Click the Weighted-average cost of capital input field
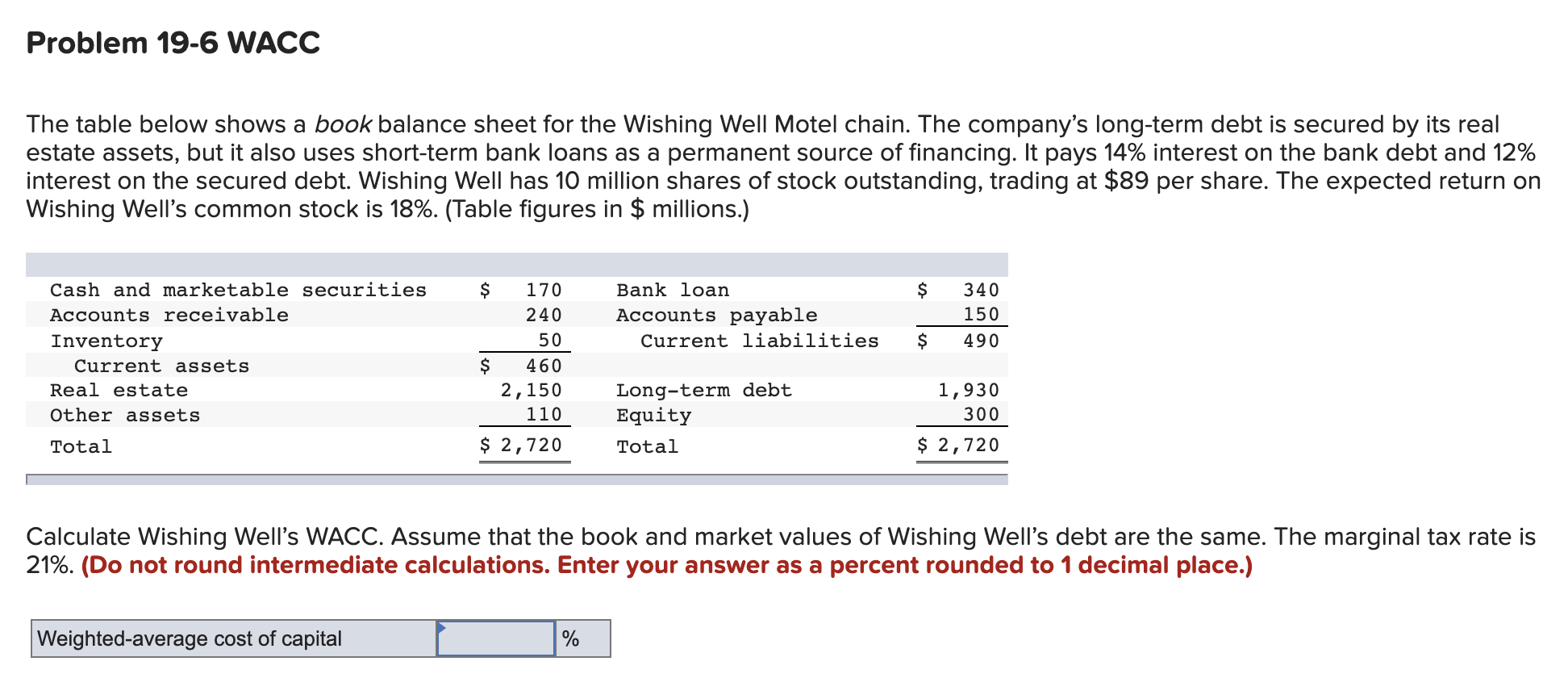1568x699 pixels. [x=498, y=638]
